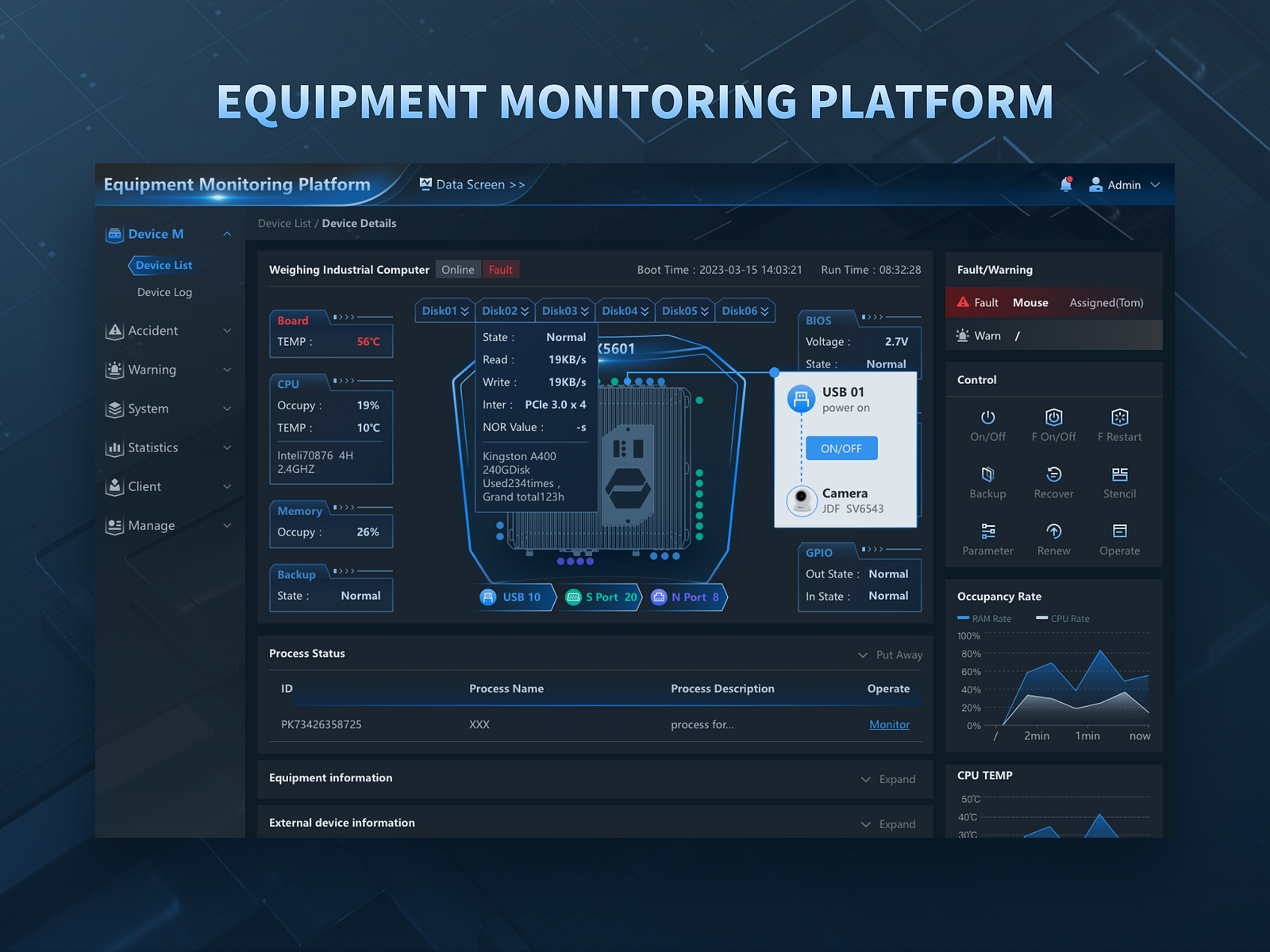Expand the Disk03 dropdown
Viewport: 1270px width, 952px height.
pyautogui.click(x=564, y=310)
